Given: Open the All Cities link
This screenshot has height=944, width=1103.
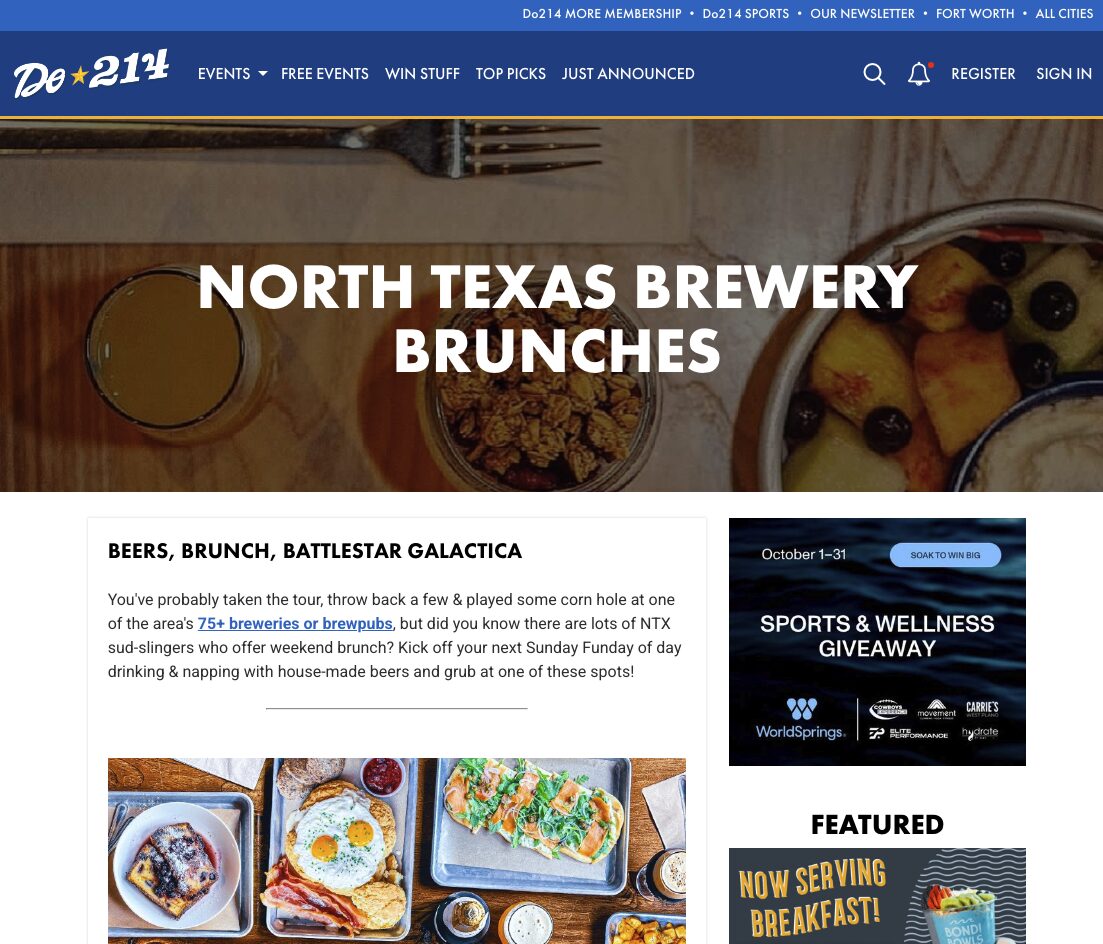Looking at the screenshot, I should (x=1064, y=14).
